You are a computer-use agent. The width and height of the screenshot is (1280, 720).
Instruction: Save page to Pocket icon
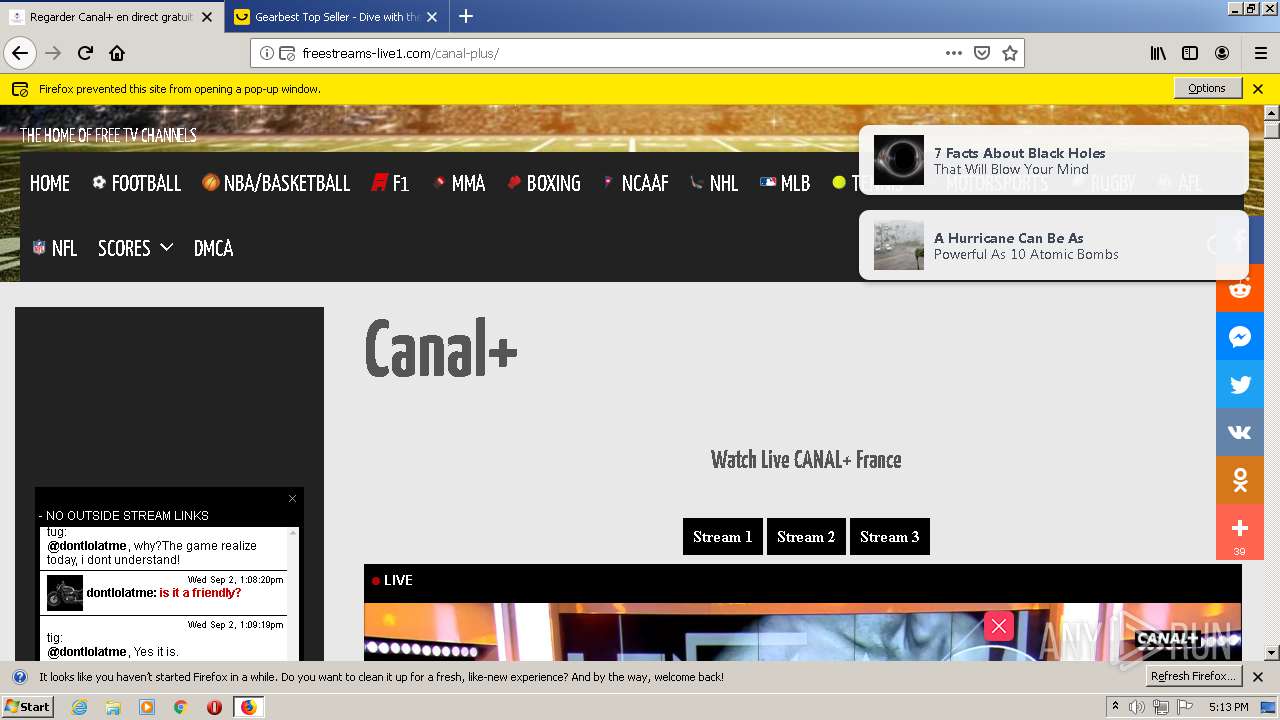(982, 53)
